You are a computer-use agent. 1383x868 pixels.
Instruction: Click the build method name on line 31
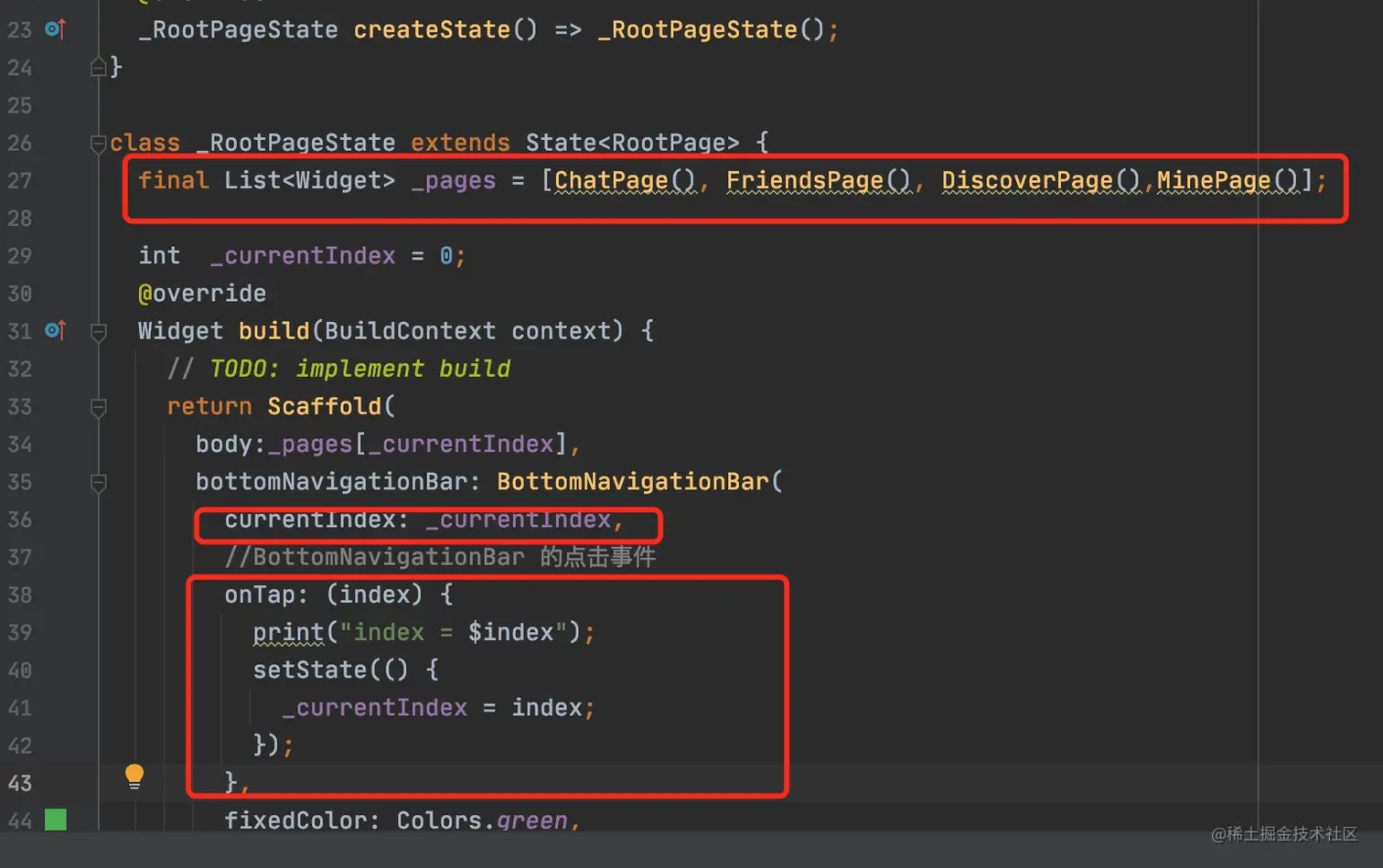point(274,330)
